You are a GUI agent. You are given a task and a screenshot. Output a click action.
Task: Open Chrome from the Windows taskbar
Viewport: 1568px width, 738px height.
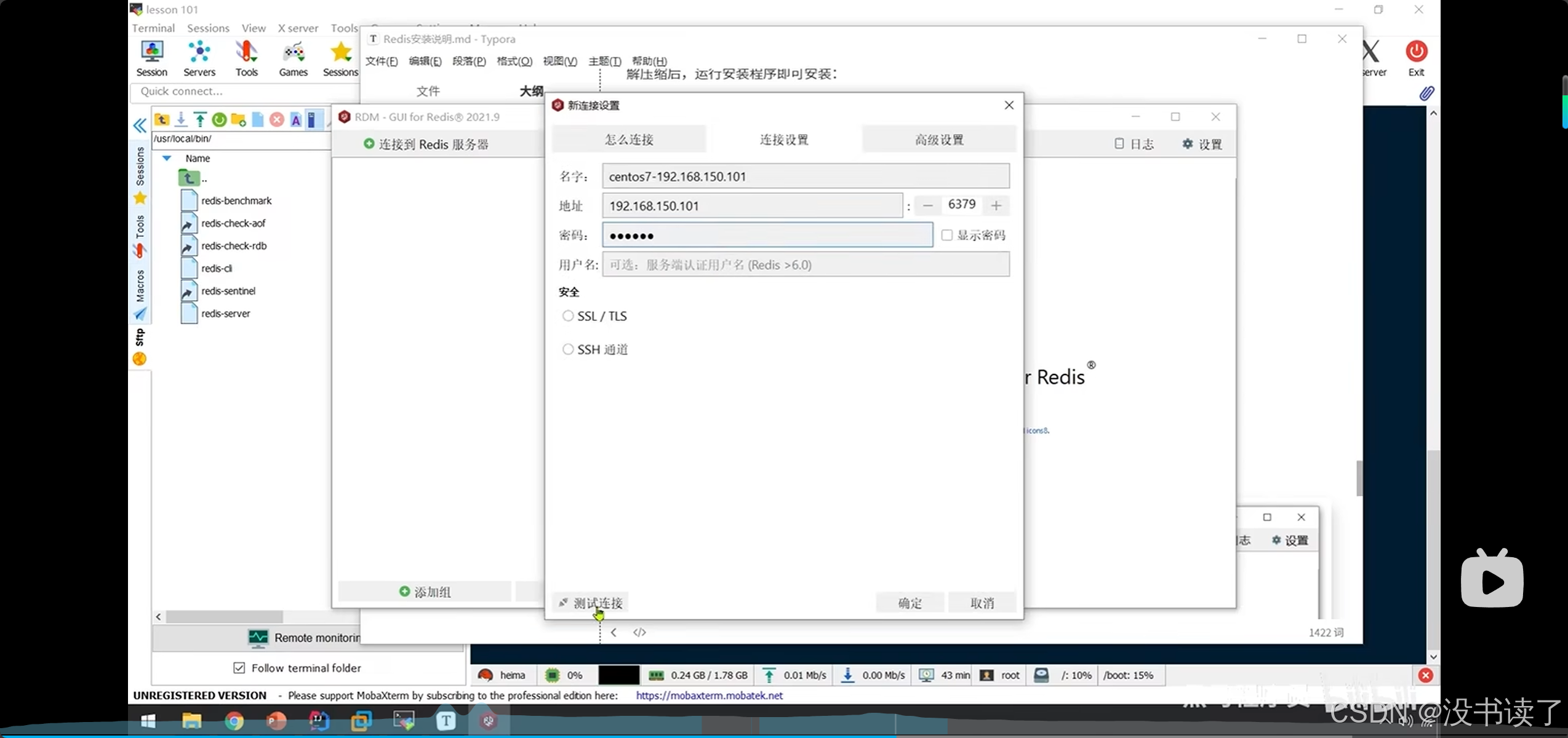[x=234, y=721]
